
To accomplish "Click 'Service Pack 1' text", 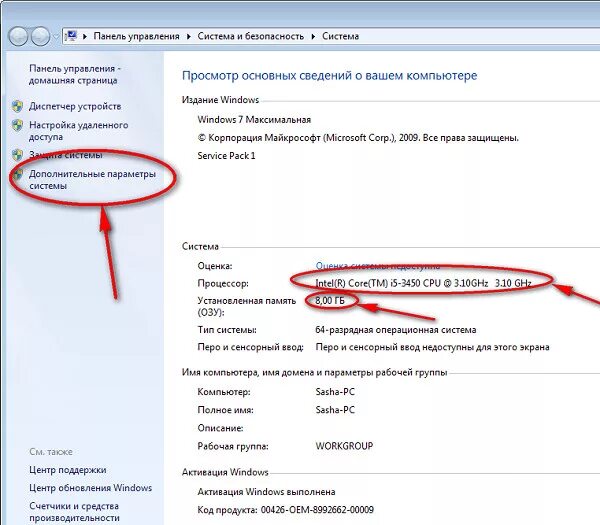I will (226, 156).
